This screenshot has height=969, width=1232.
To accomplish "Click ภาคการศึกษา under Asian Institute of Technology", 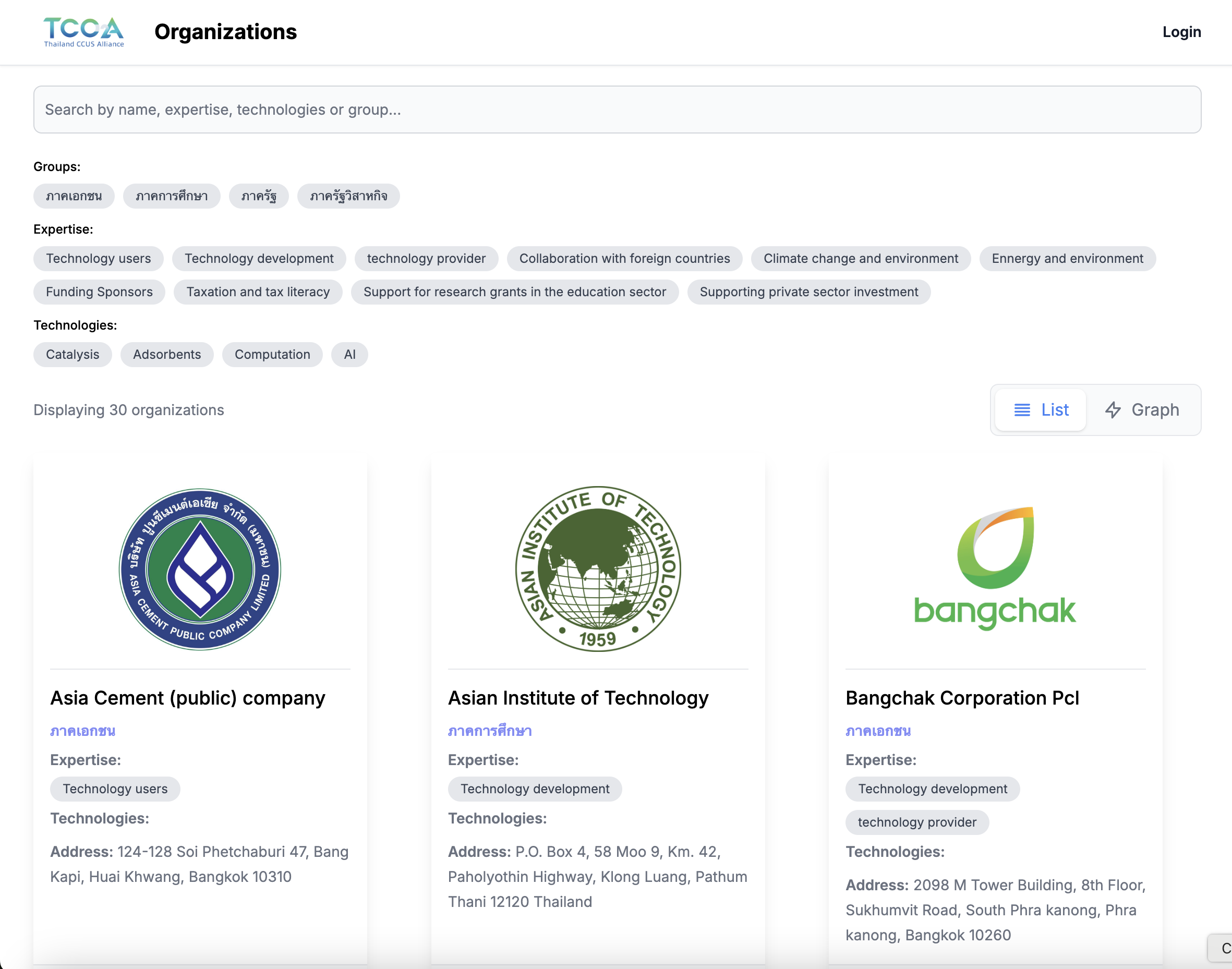I will pos(490,731).
